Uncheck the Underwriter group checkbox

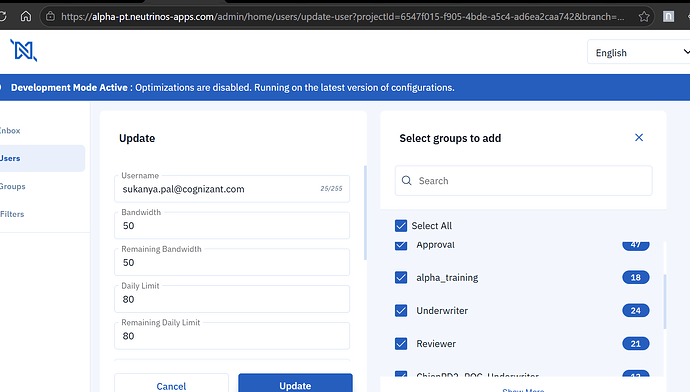click(x=401, y=311)
